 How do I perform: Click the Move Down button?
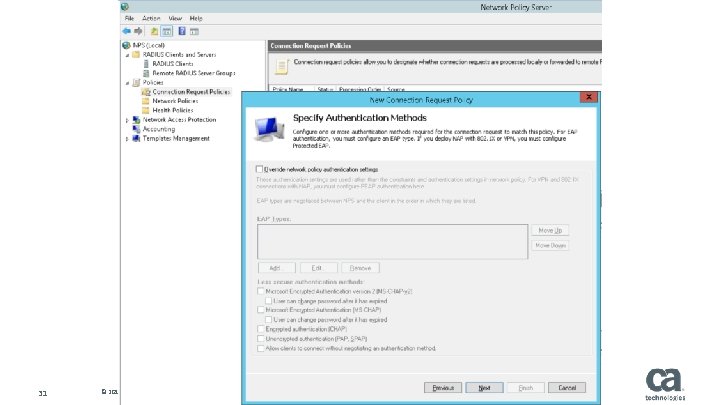point(550,246)
